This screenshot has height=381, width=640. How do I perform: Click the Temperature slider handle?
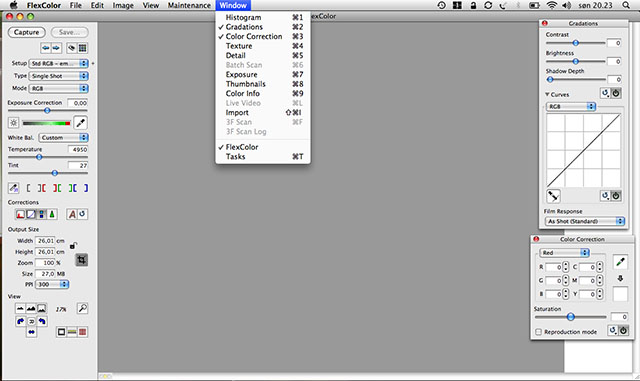click(x=39, y=157)
